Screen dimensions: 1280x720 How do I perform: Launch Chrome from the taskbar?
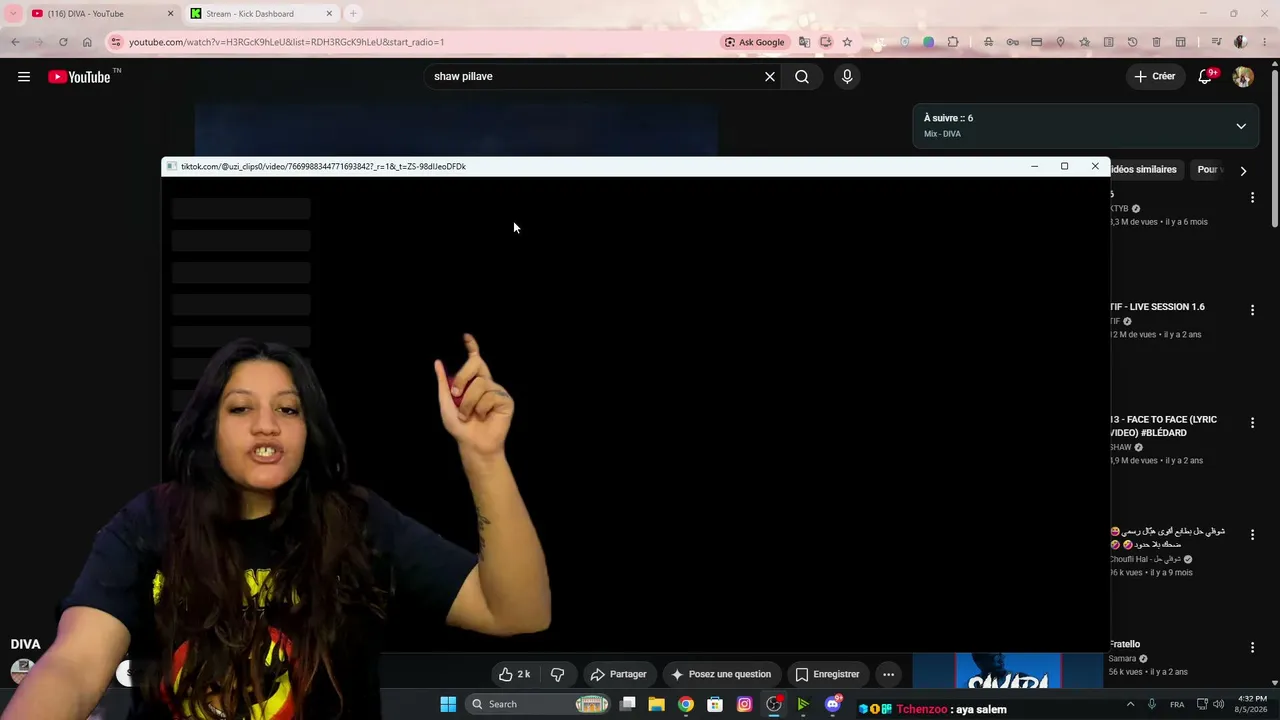point(686,704)
